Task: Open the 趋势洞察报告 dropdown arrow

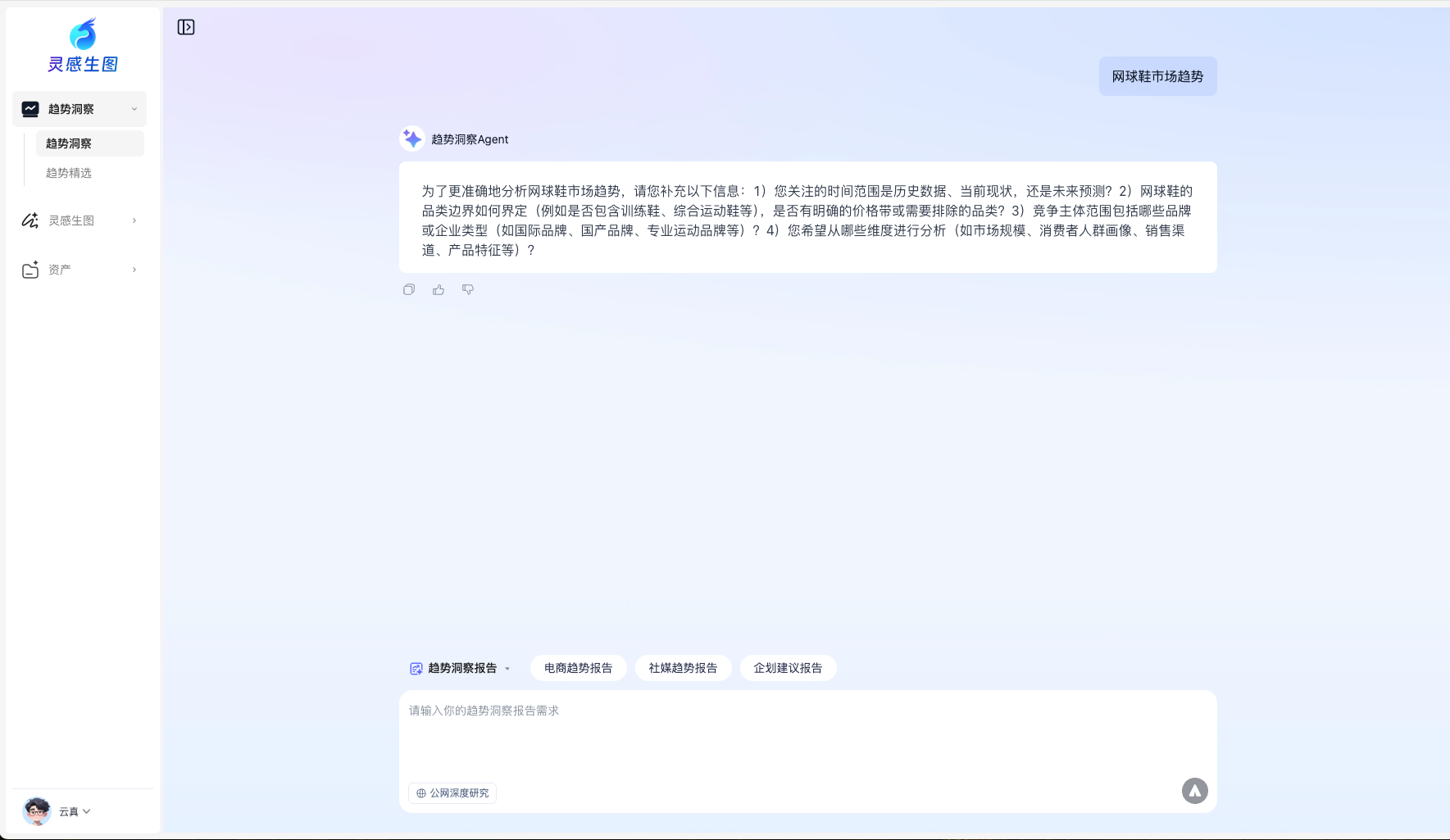Action: 507,669
